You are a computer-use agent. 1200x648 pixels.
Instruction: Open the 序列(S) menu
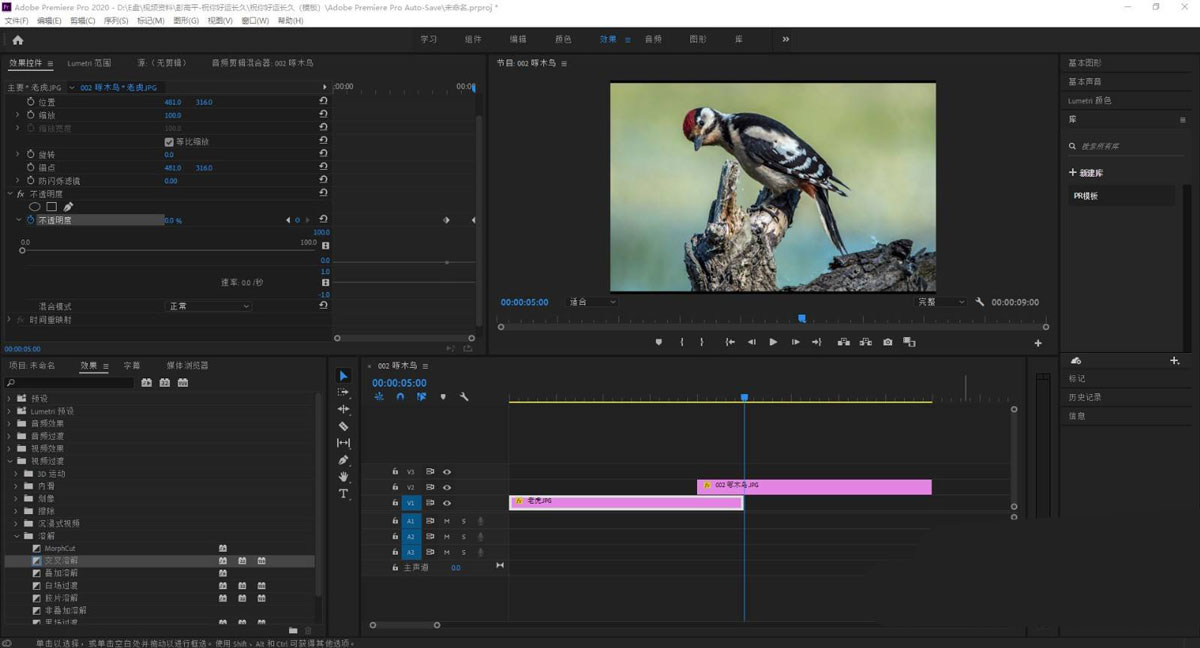click(116, 20)
